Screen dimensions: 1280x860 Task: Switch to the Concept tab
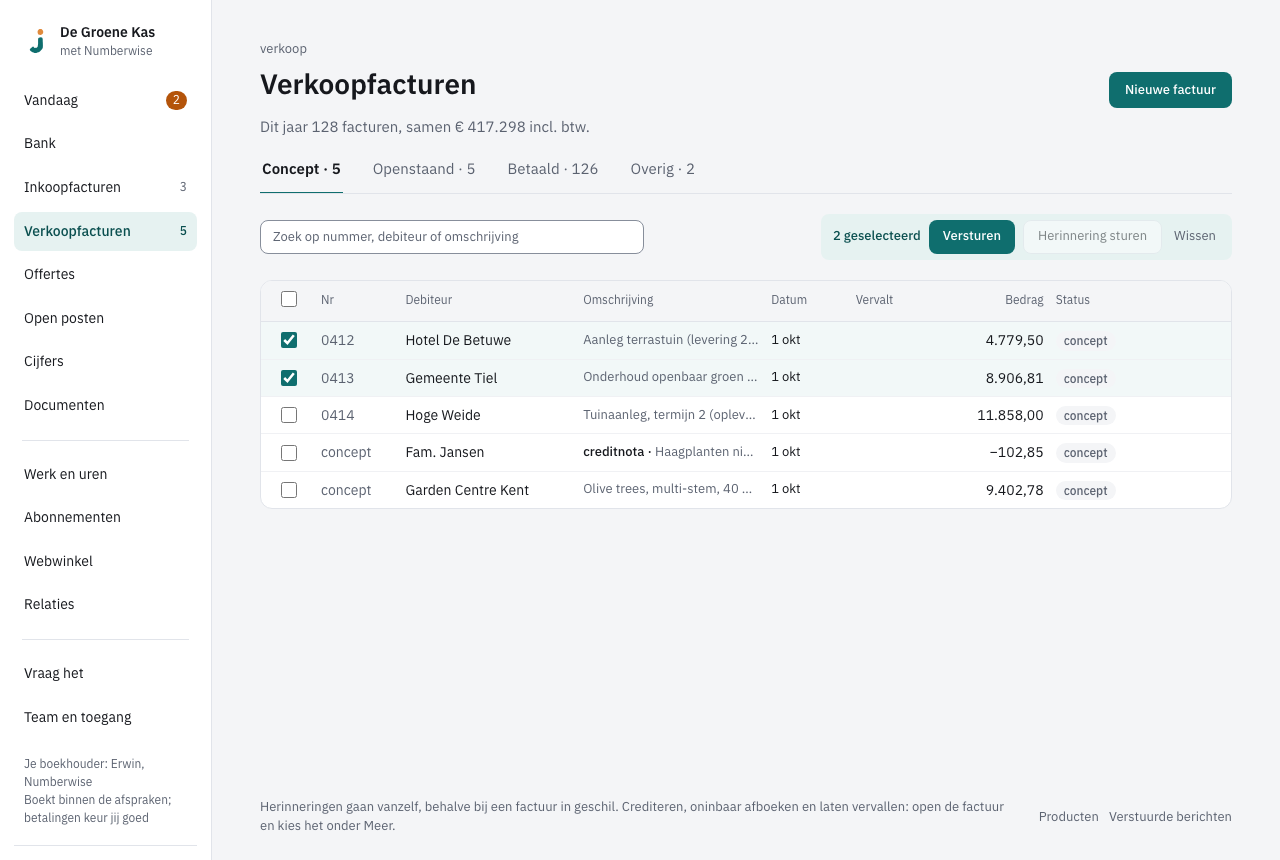(301, 169)
